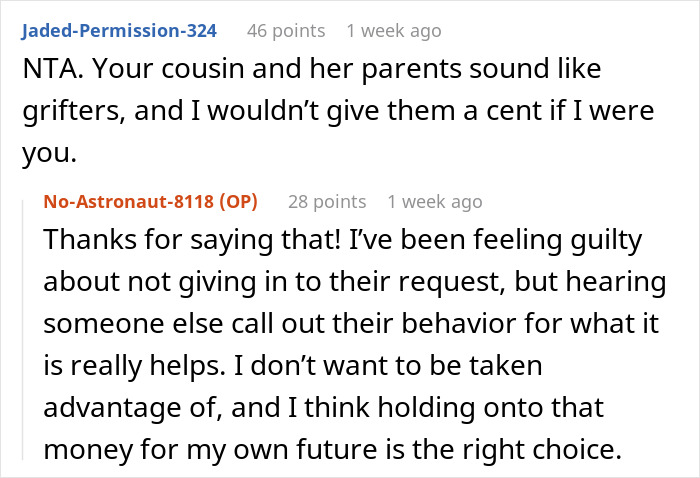Open the Jaded-Permission-324 user profile
This screenshot has height=478, width=700.
pos(118,31)
